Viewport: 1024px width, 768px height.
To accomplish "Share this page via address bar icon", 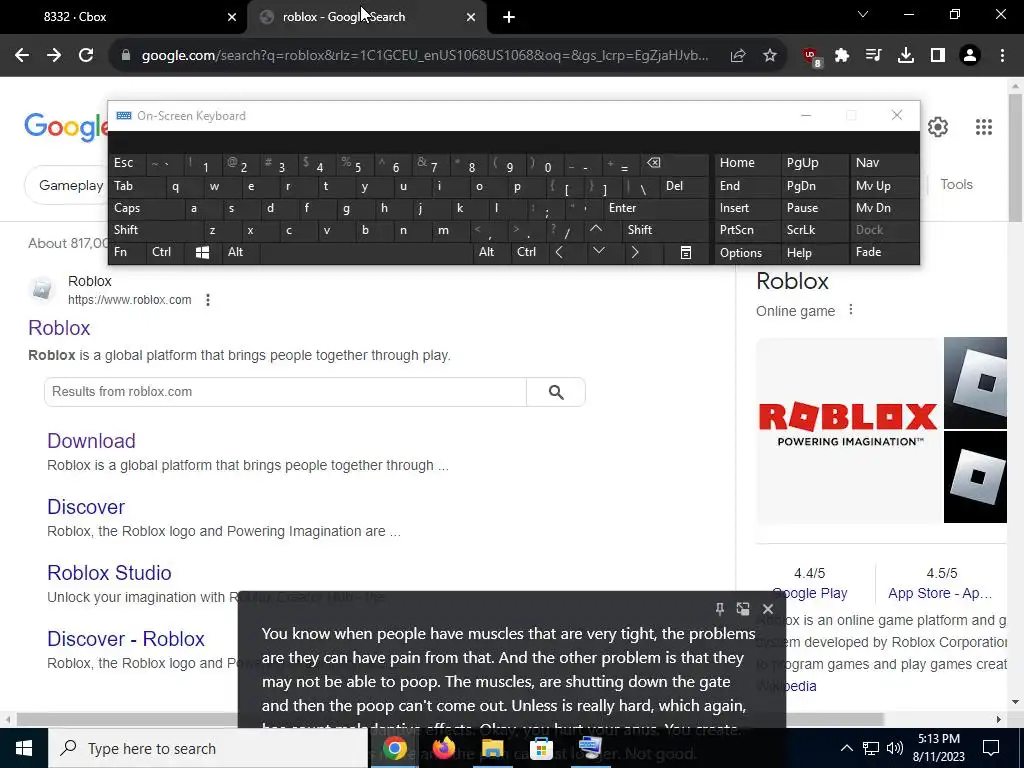I will 738,56.
